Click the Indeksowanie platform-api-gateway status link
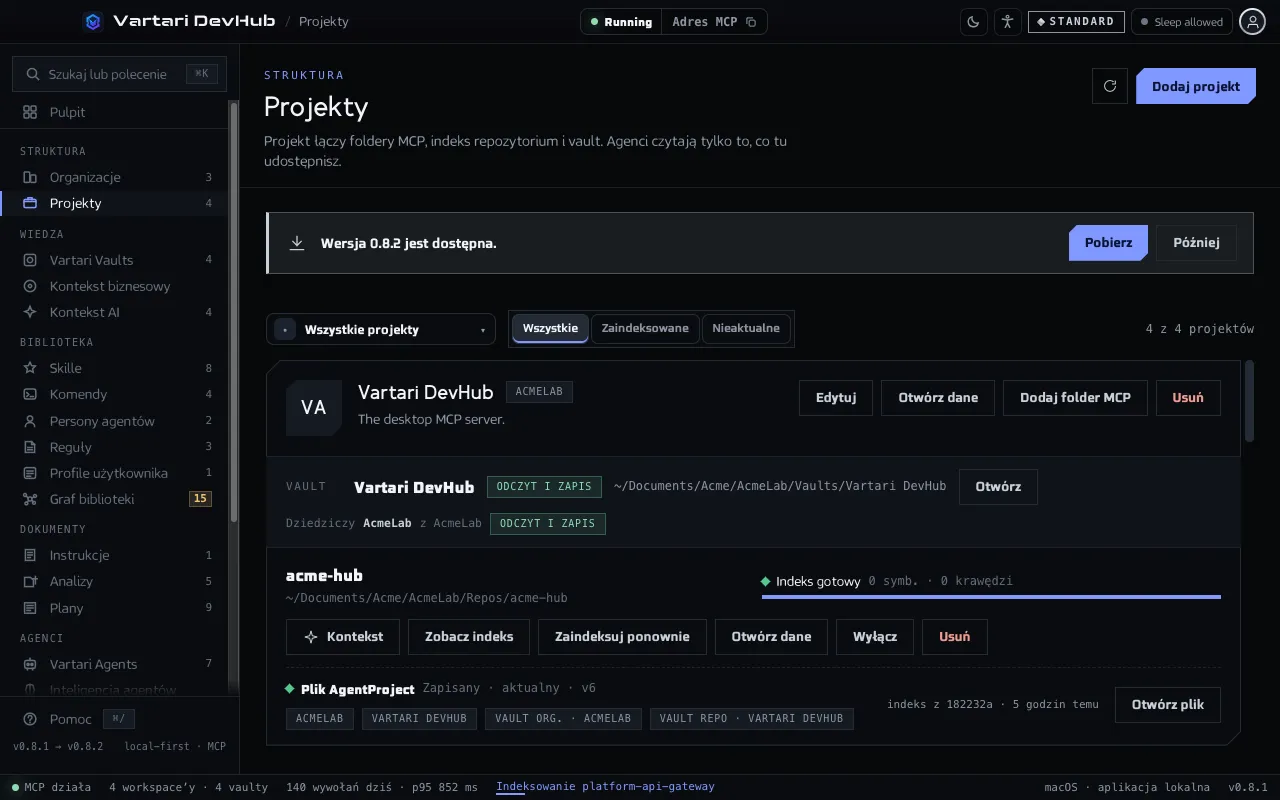1280x800 pixels. pos(605,787)
